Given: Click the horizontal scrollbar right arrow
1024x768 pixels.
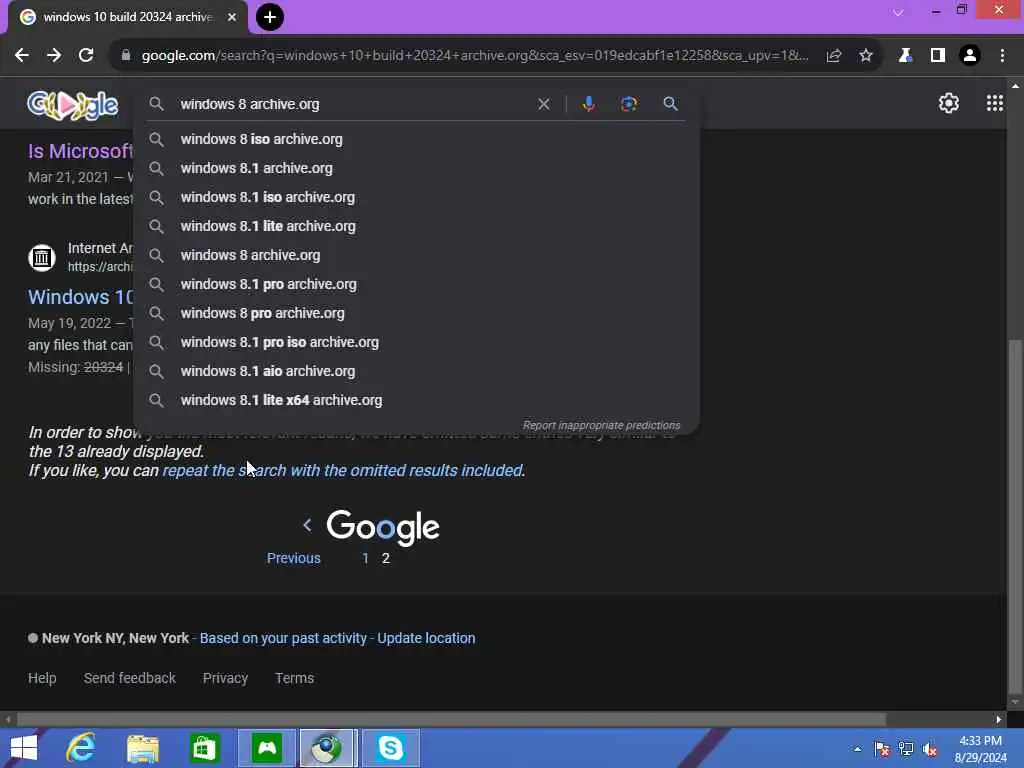Looking at the screenshot, I should click(x=999, y=719).
